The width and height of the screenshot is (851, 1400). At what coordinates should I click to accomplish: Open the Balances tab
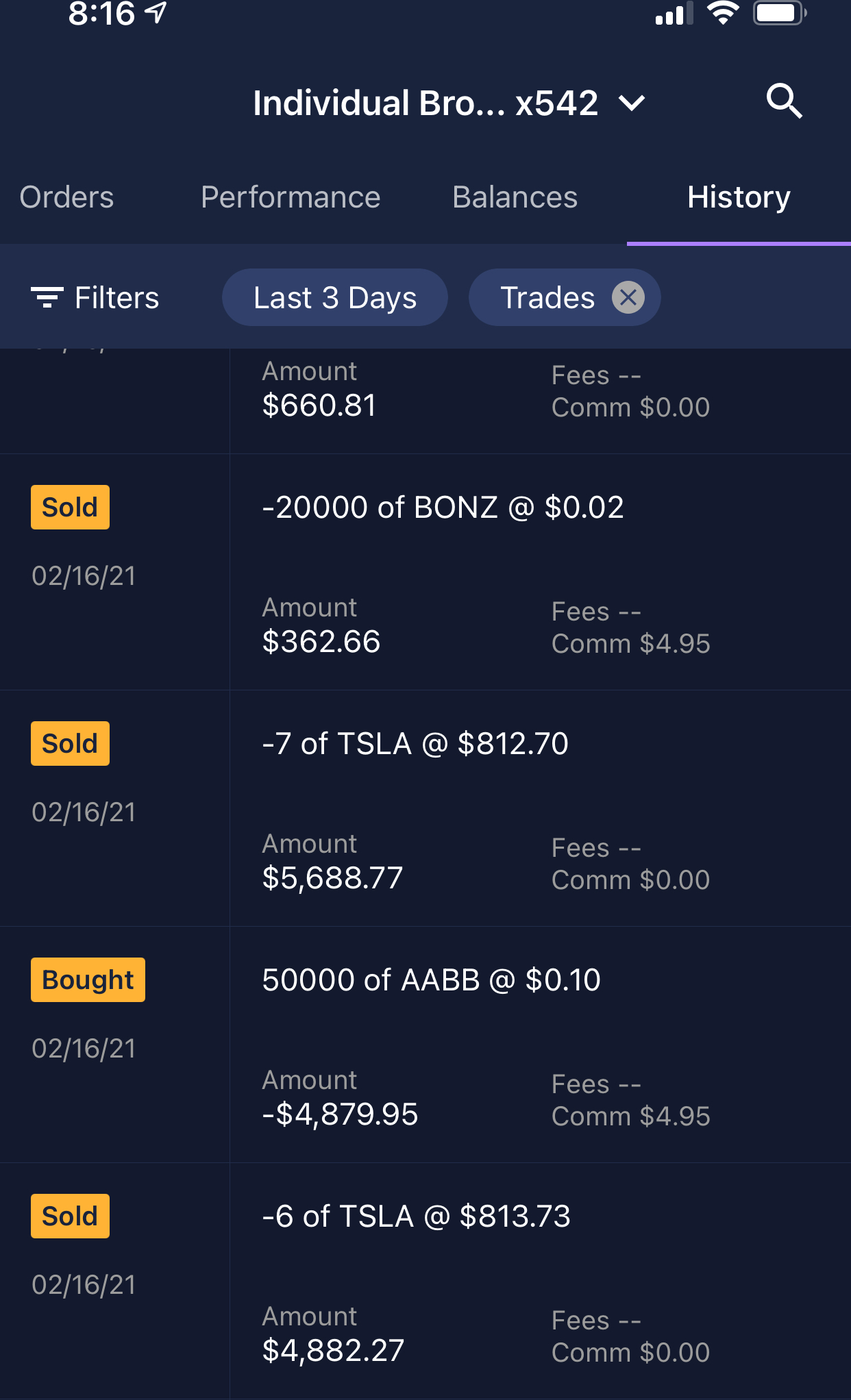515,197
